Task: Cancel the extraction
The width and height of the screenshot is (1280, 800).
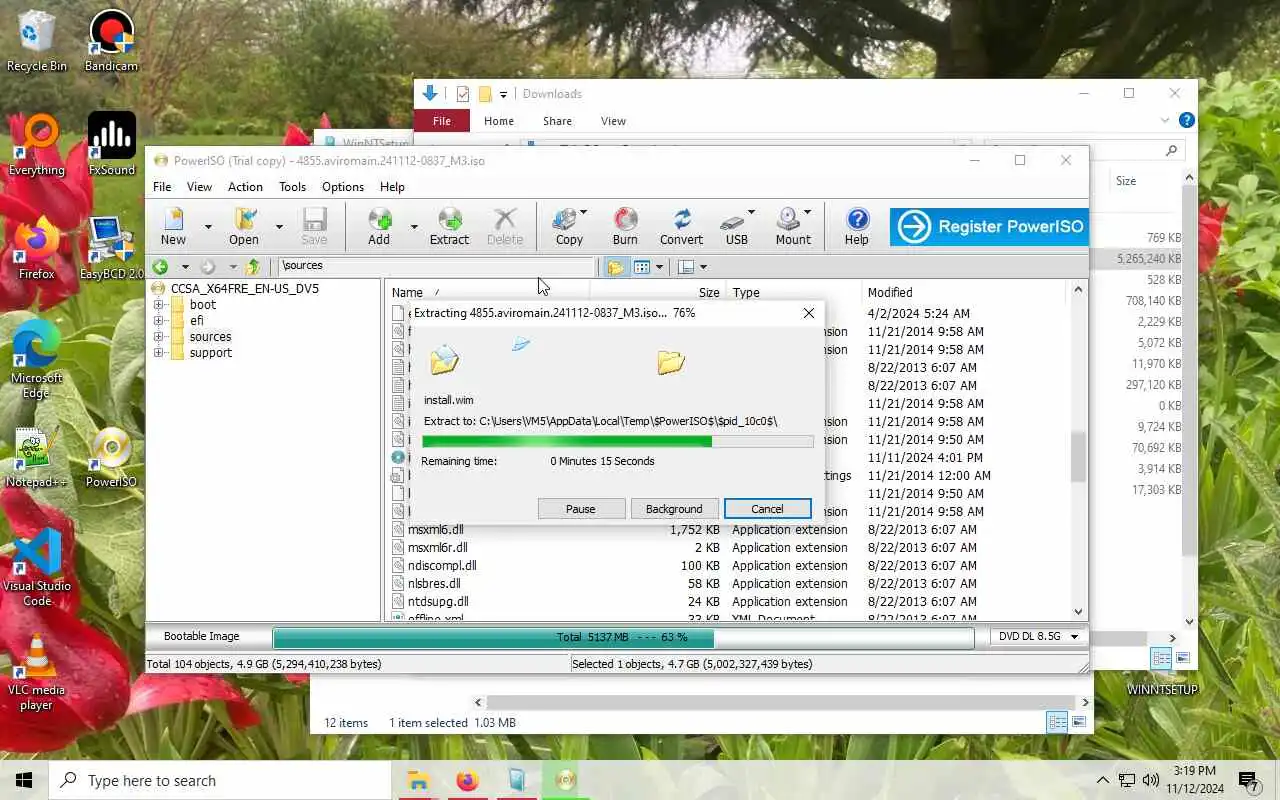Action: click(x=767, y=509)
